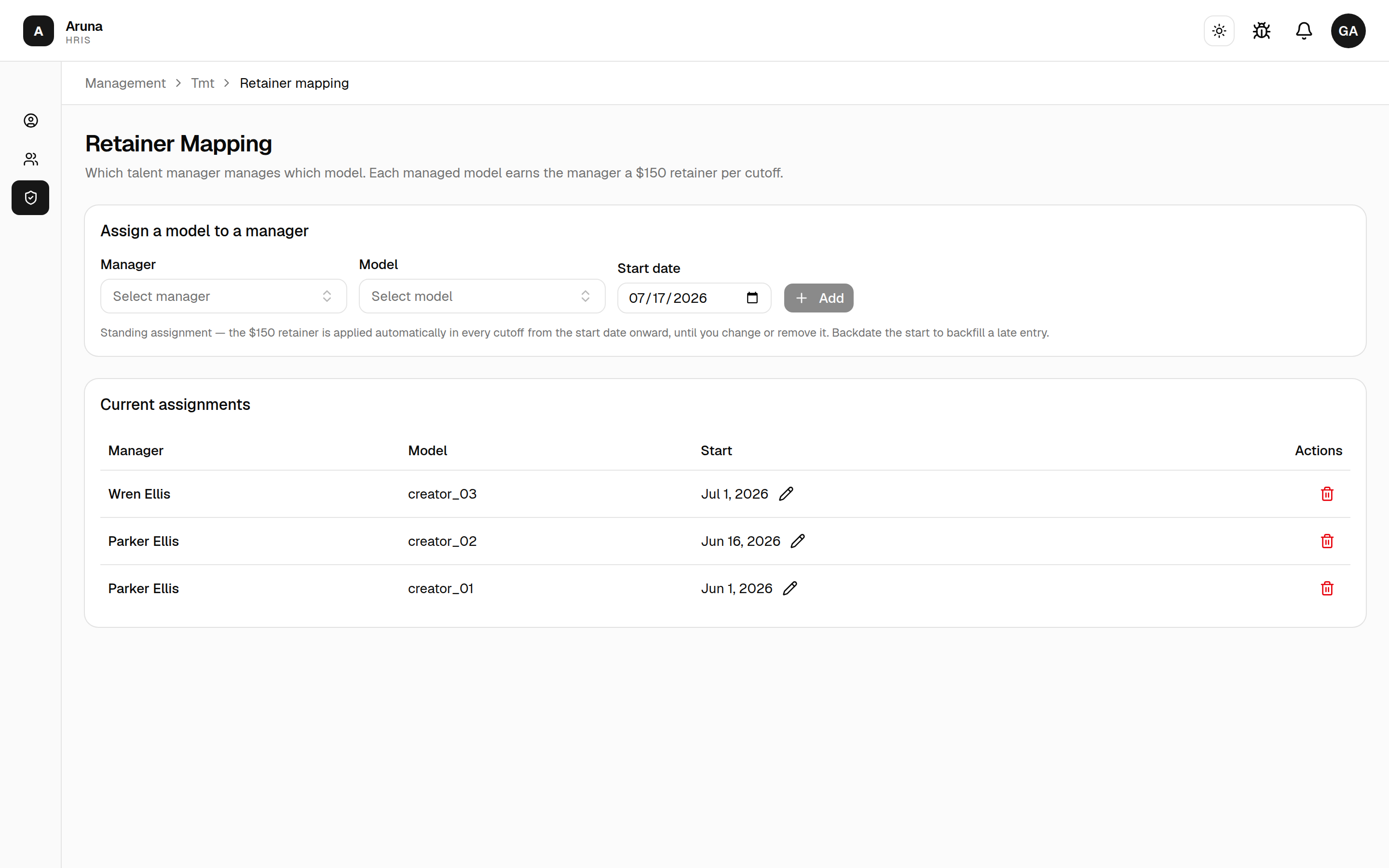Click the Retainer mapping breadcrumb

pos(294,83)
